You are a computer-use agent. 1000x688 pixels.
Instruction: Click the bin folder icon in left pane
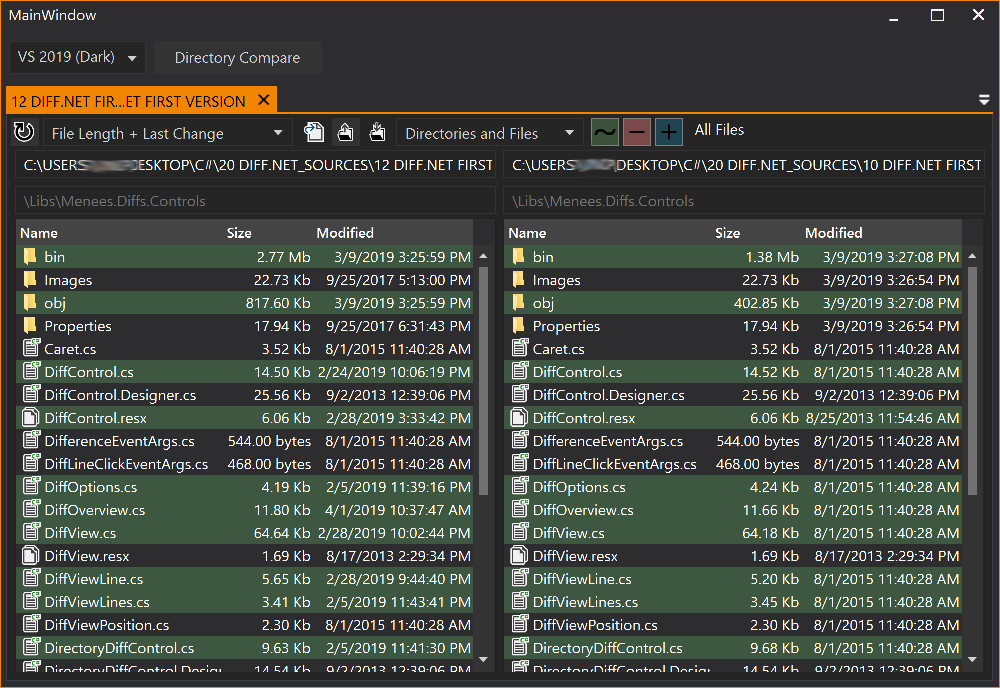pyautogui.click(x=30, y=256)
